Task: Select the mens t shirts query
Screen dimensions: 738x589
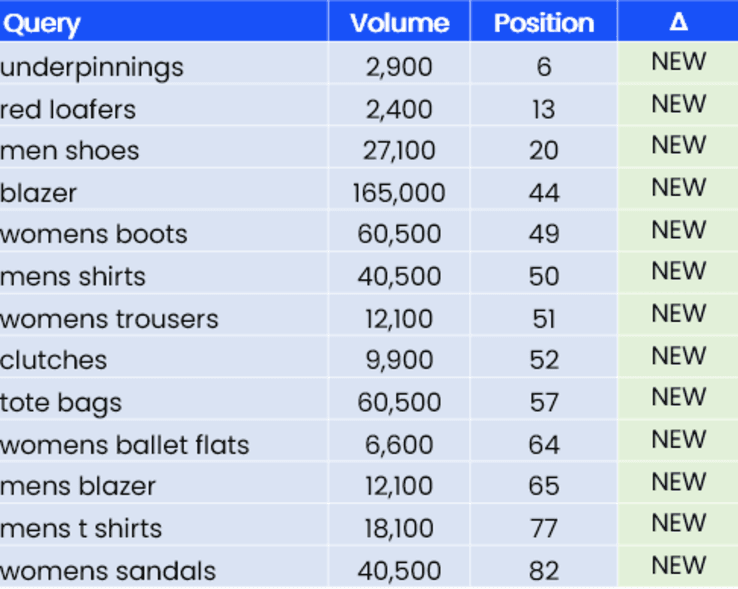Action: [81, 528]
